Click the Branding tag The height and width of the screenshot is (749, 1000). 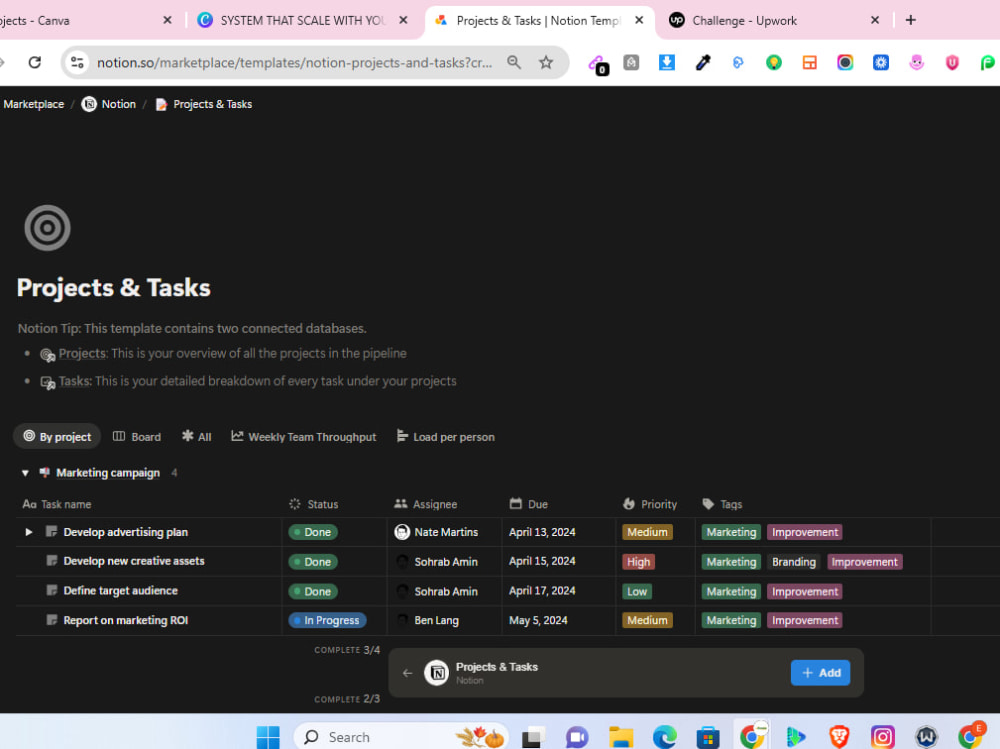click(x=793, y=561)
